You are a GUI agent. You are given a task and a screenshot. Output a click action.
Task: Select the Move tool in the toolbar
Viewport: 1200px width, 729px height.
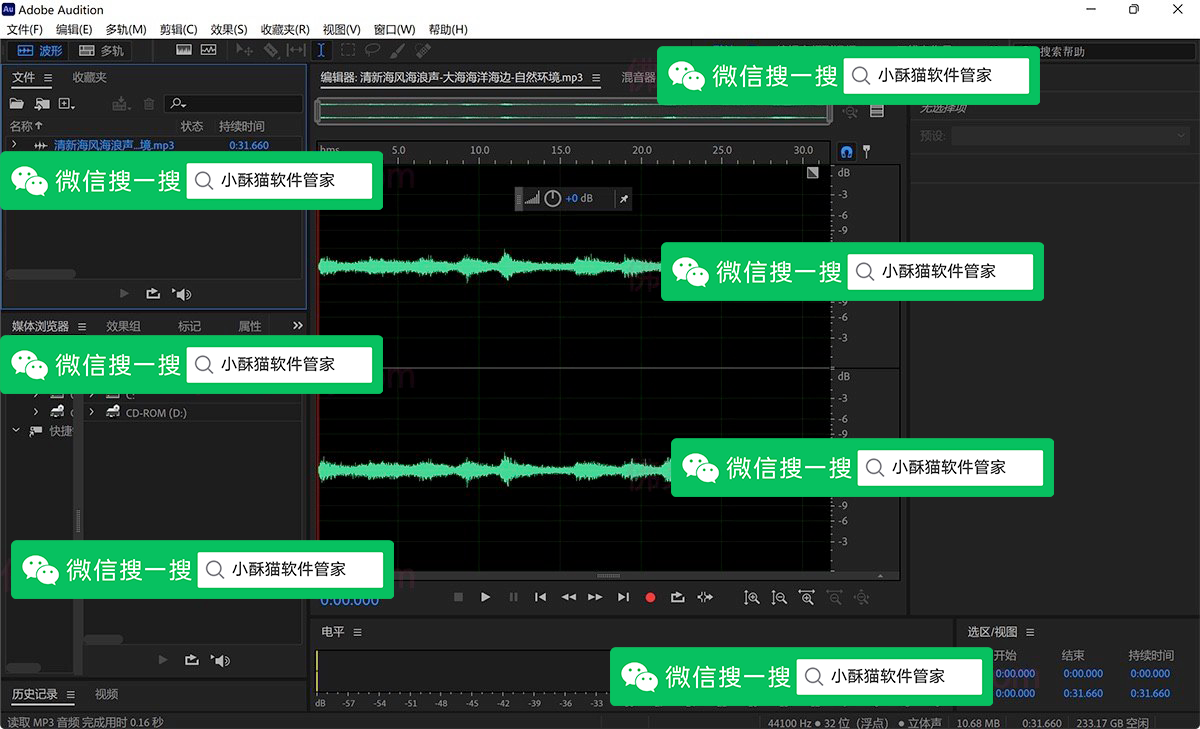(246, 50)
